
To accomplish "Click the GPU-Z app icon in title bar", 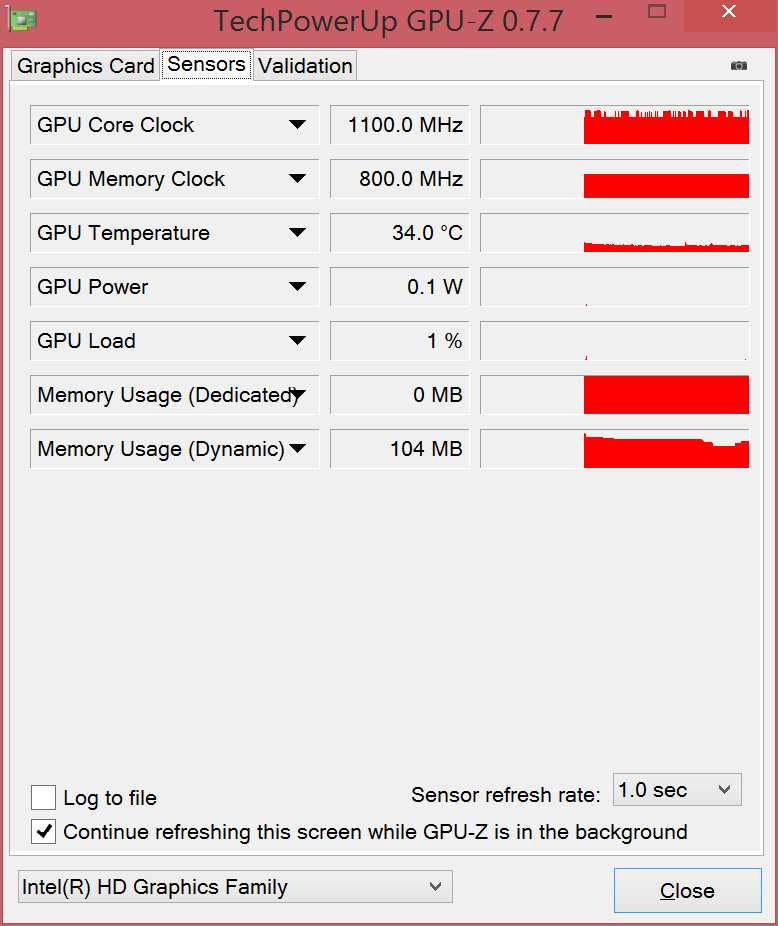I will 23,19.
